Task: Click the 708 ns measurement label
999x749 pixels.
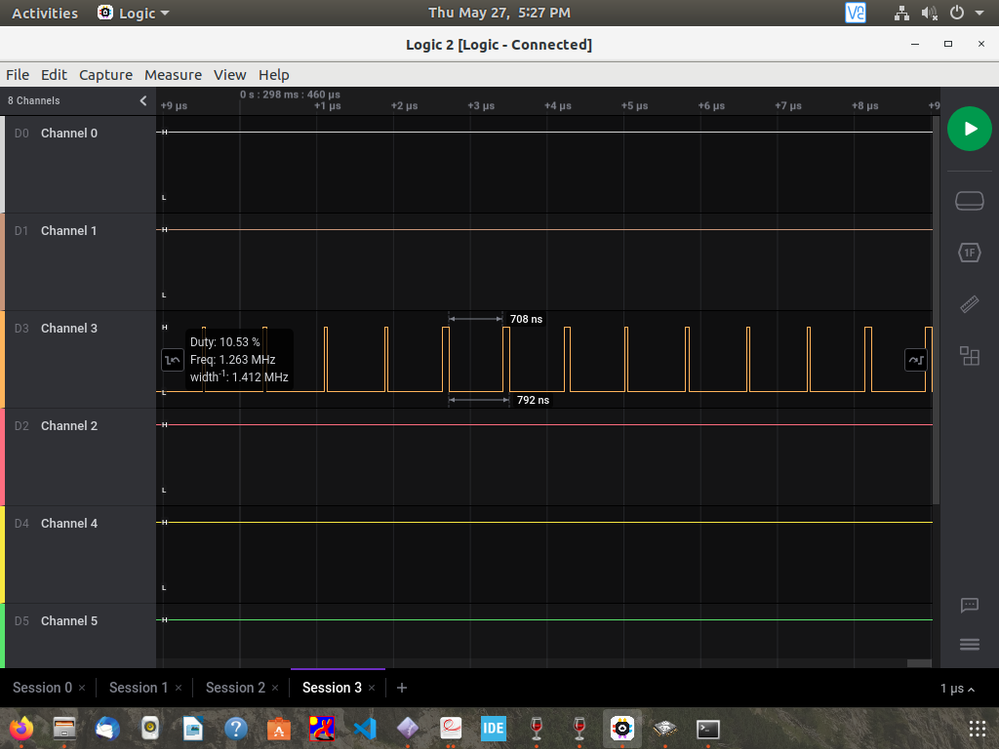Action: (526, 319)
